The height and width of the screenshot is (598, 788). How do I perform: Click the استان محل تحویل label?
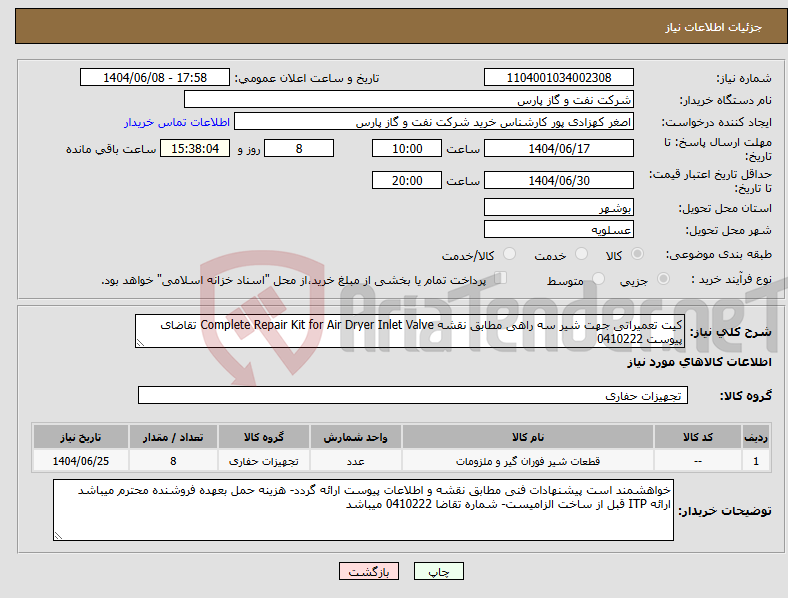click(725, 208)
